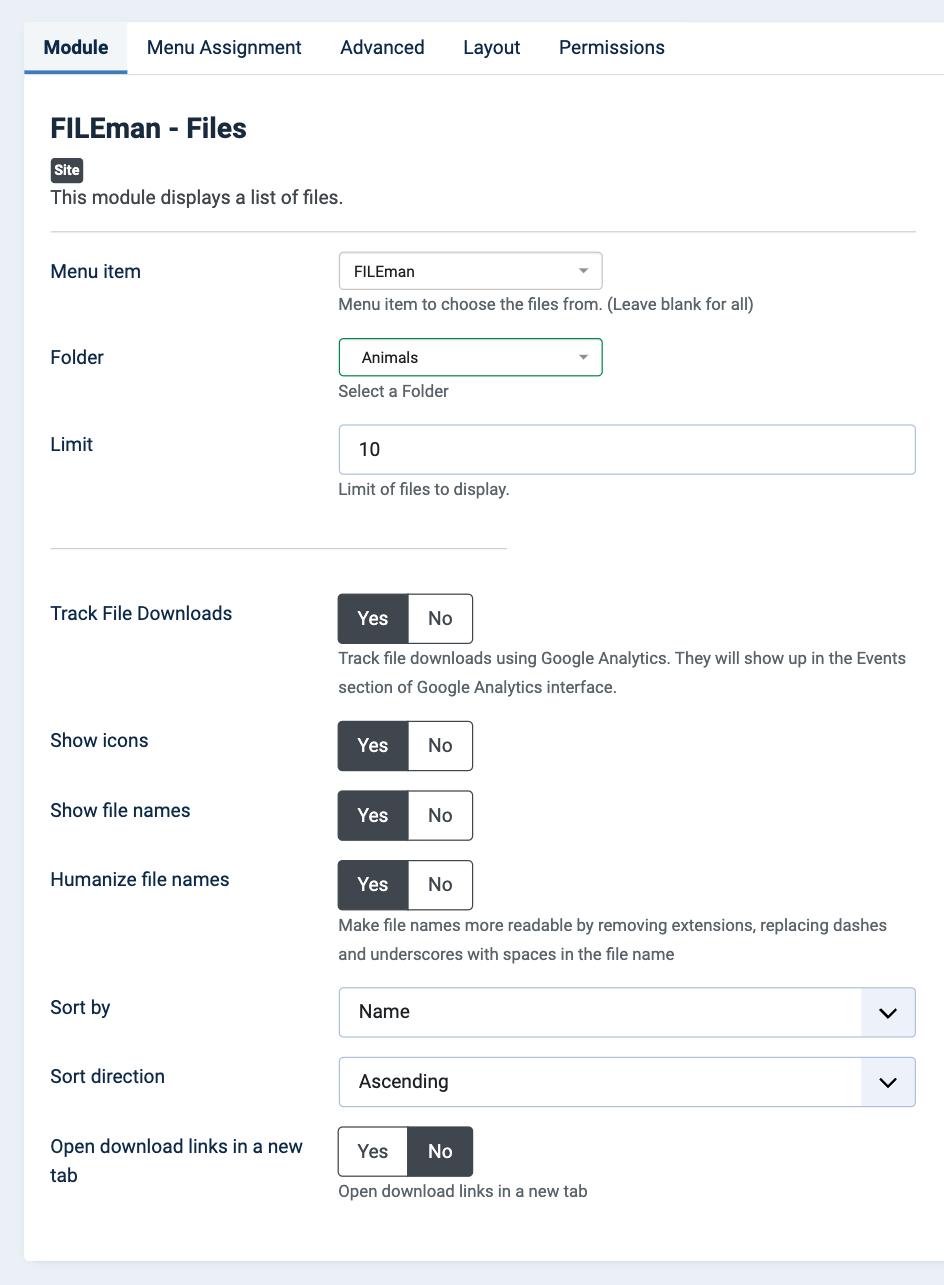This screenshot has width=944, height=1285.
Task: Open the Layout tab
Action: coord(491,48)
